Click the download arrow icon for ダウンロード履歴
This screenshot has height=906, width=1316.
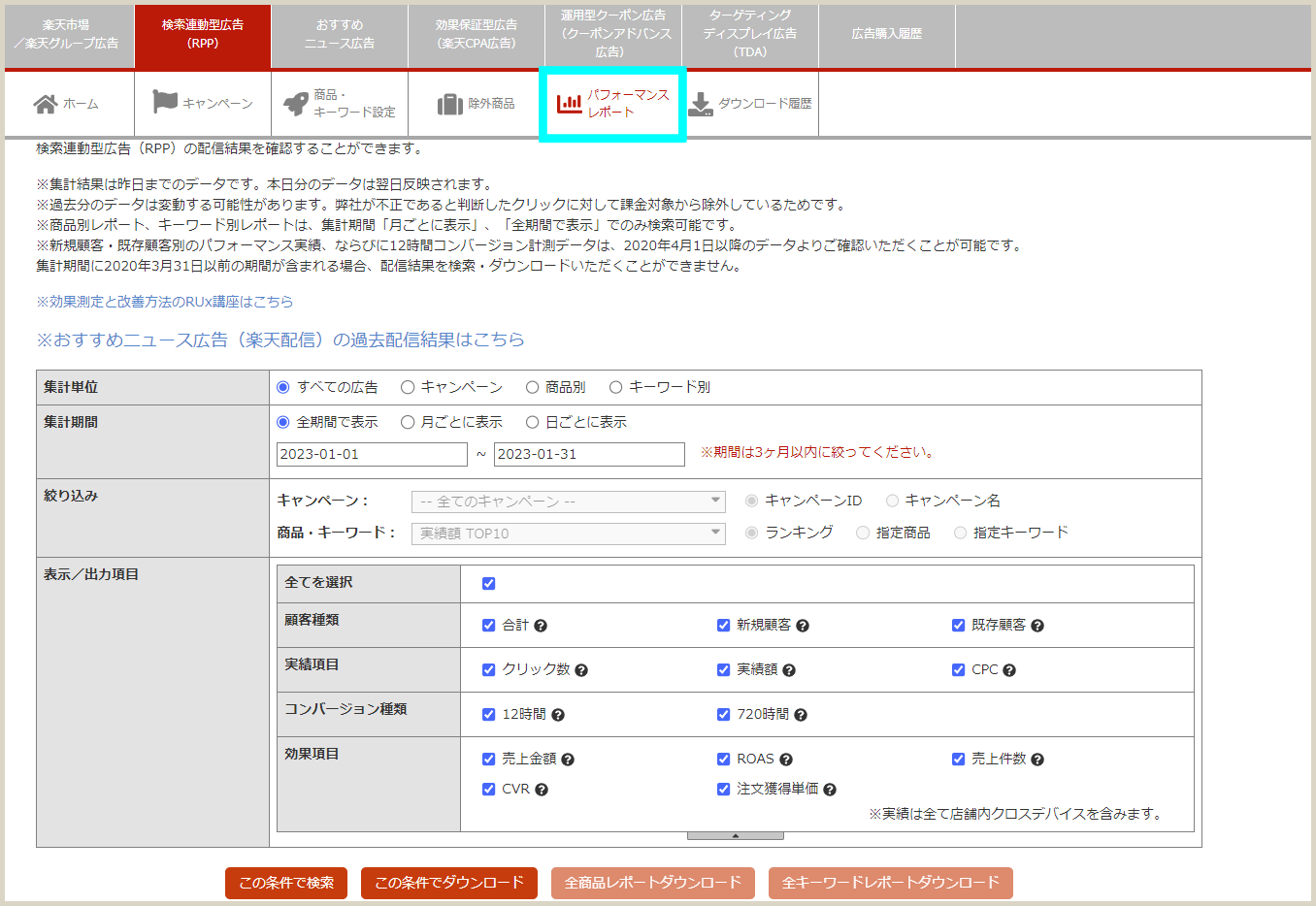coord(700,104)
